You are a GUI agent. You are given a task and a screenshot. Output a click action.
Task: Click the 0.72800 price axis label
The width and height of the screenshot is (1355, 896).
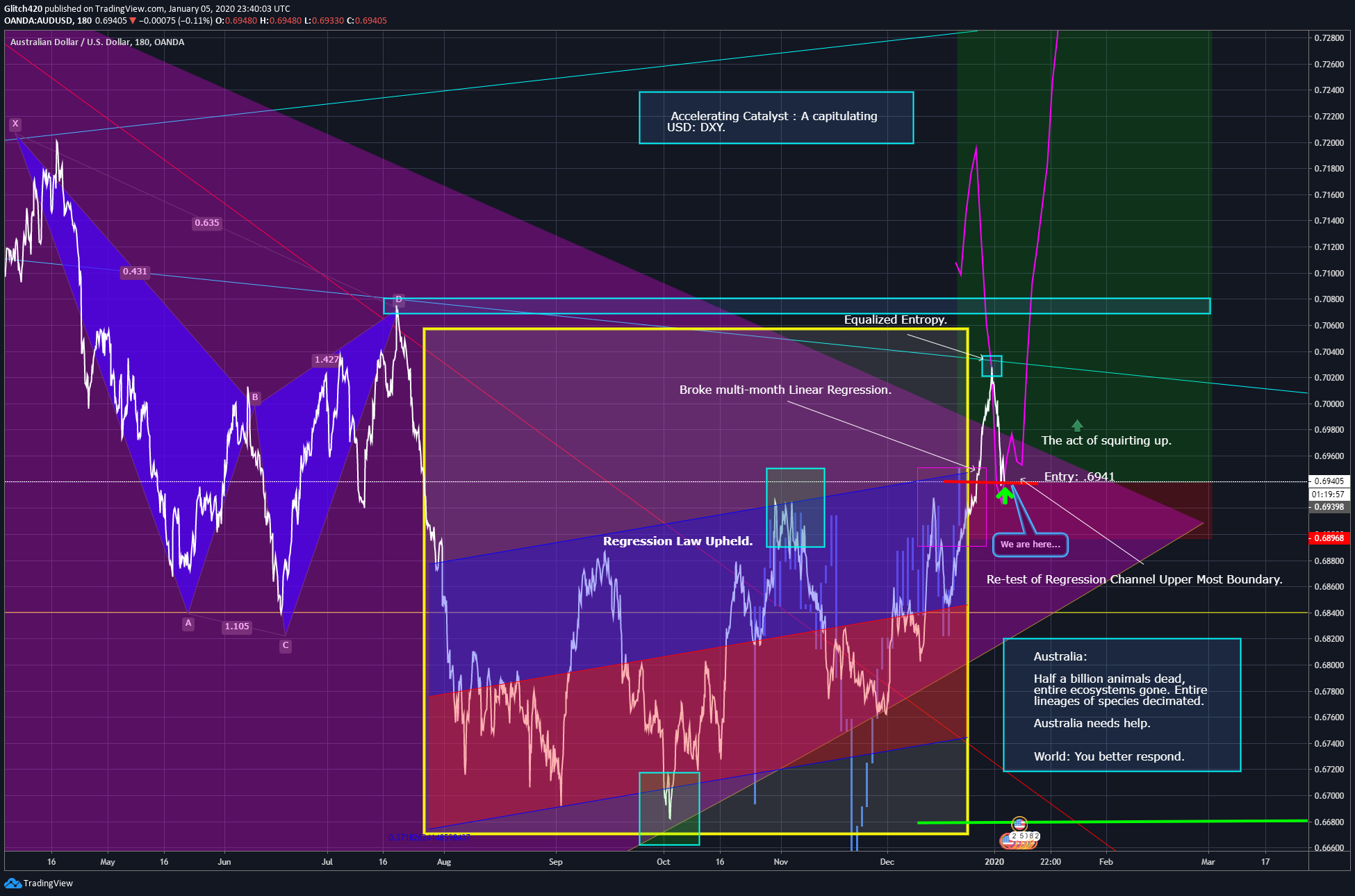(x=1329, y=38)
